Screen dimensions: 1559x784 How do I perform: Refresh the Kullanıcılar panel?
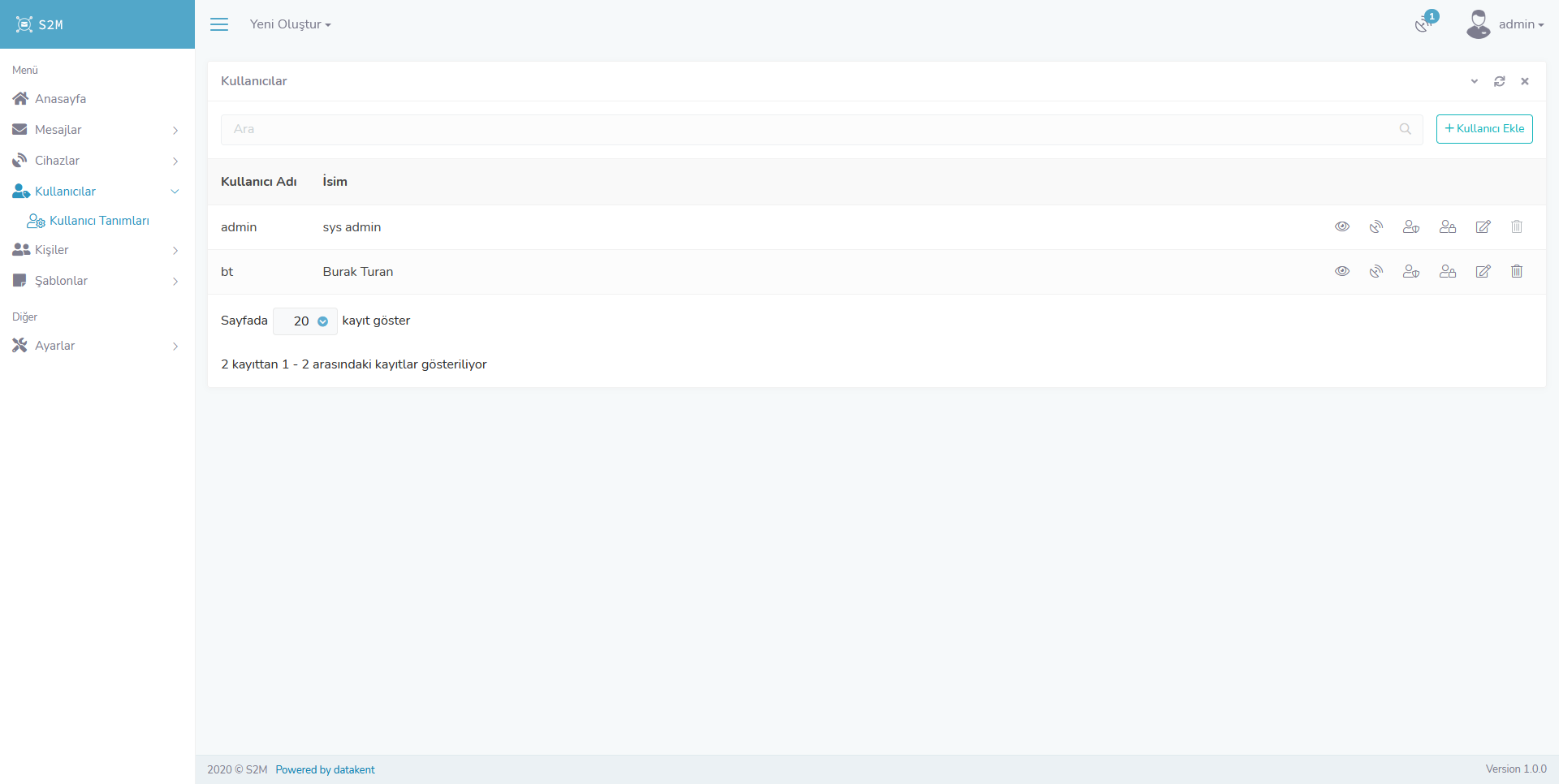1500,81
